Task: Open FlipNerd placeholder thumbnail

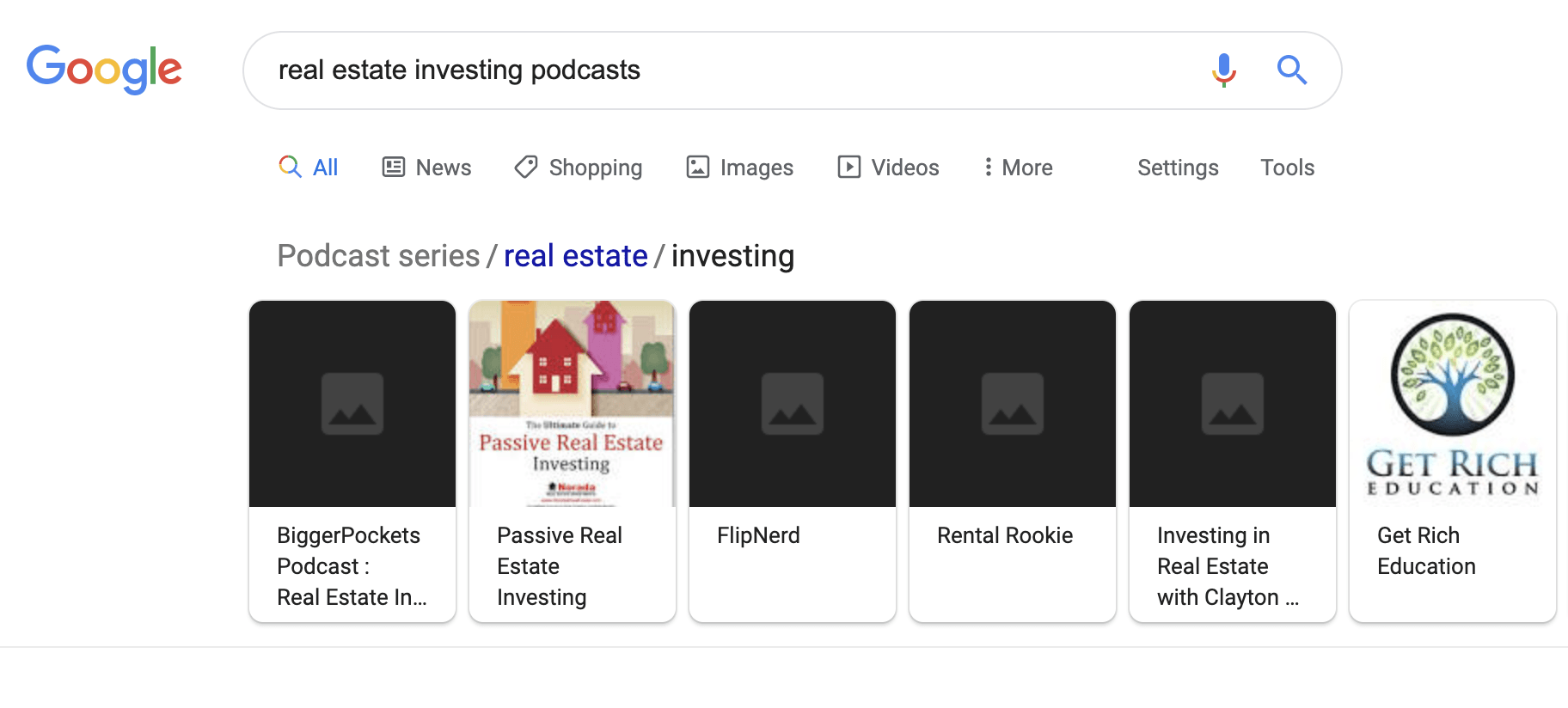Action: 793,404
